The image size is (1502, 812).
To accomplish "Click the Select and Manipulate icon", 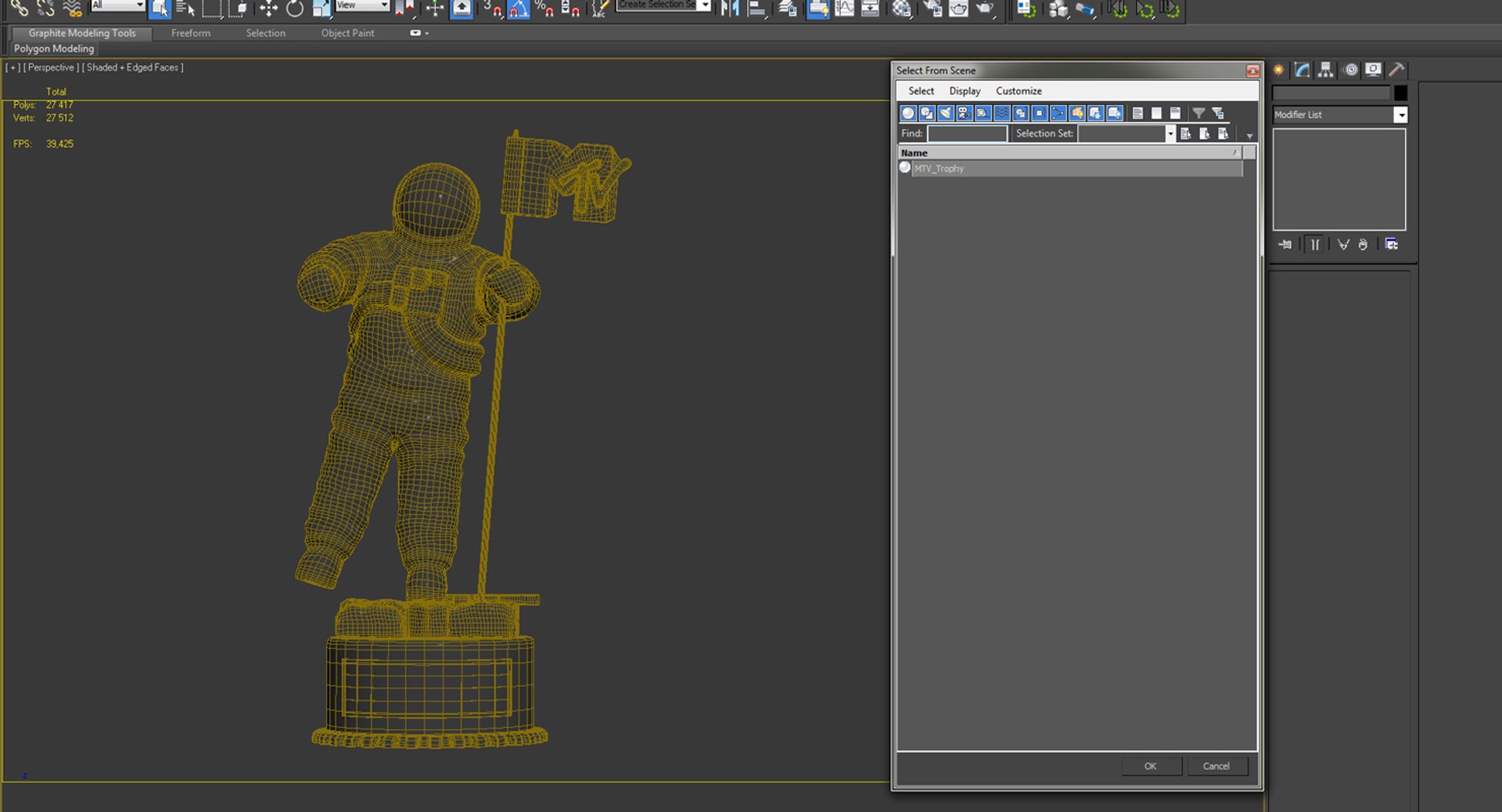I will coord(435,9).
